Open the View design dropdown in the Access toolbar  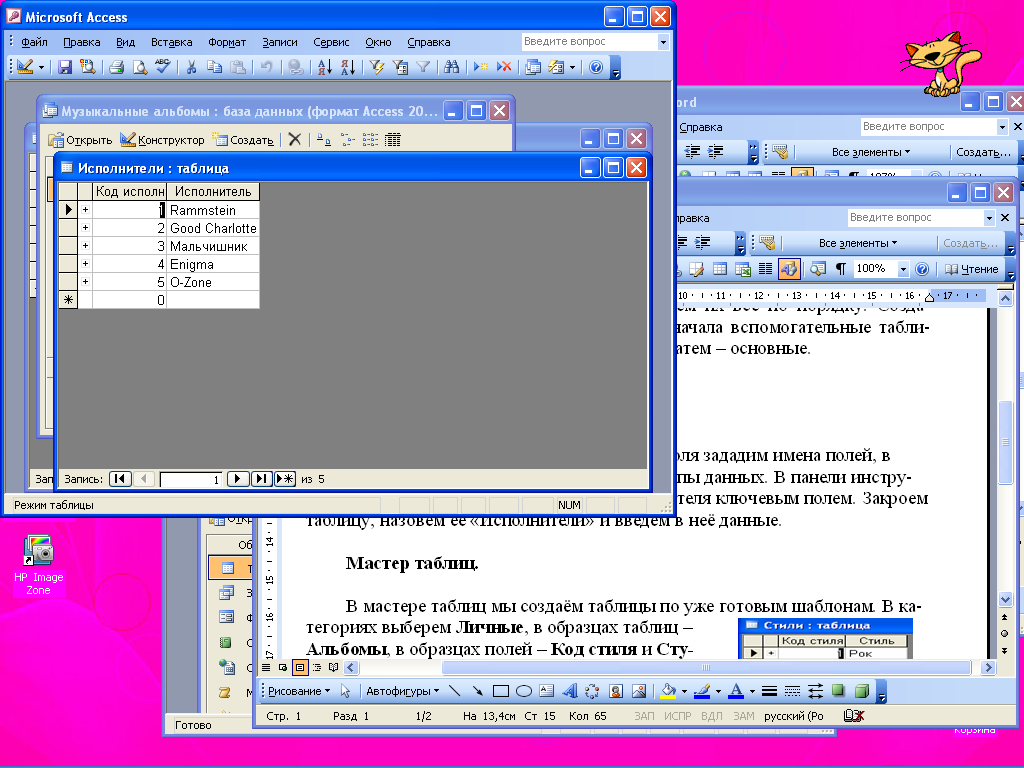coord(41,67)
